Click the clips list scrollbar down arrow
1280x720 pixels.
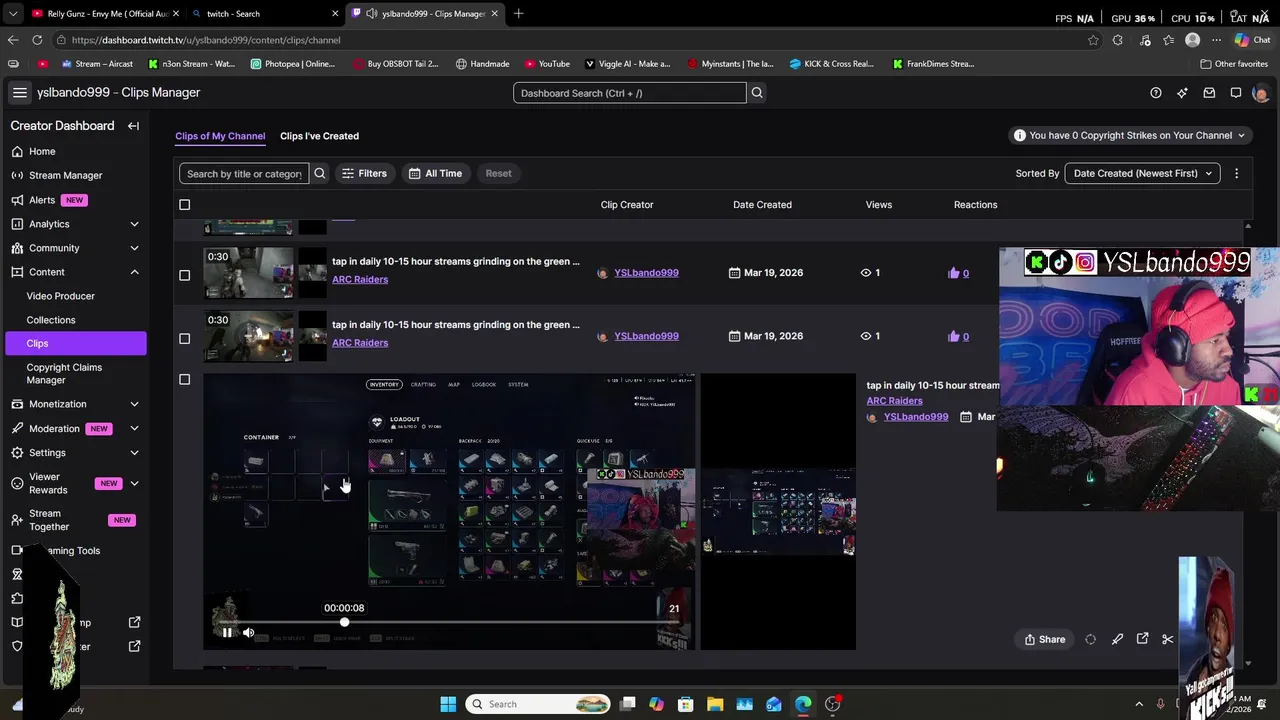[1247, 663]
